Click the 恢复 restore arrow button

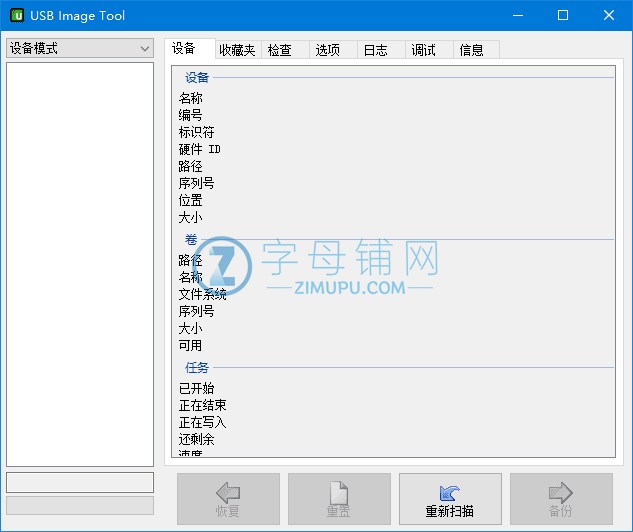pyautogui.click(x=228, y=499)
